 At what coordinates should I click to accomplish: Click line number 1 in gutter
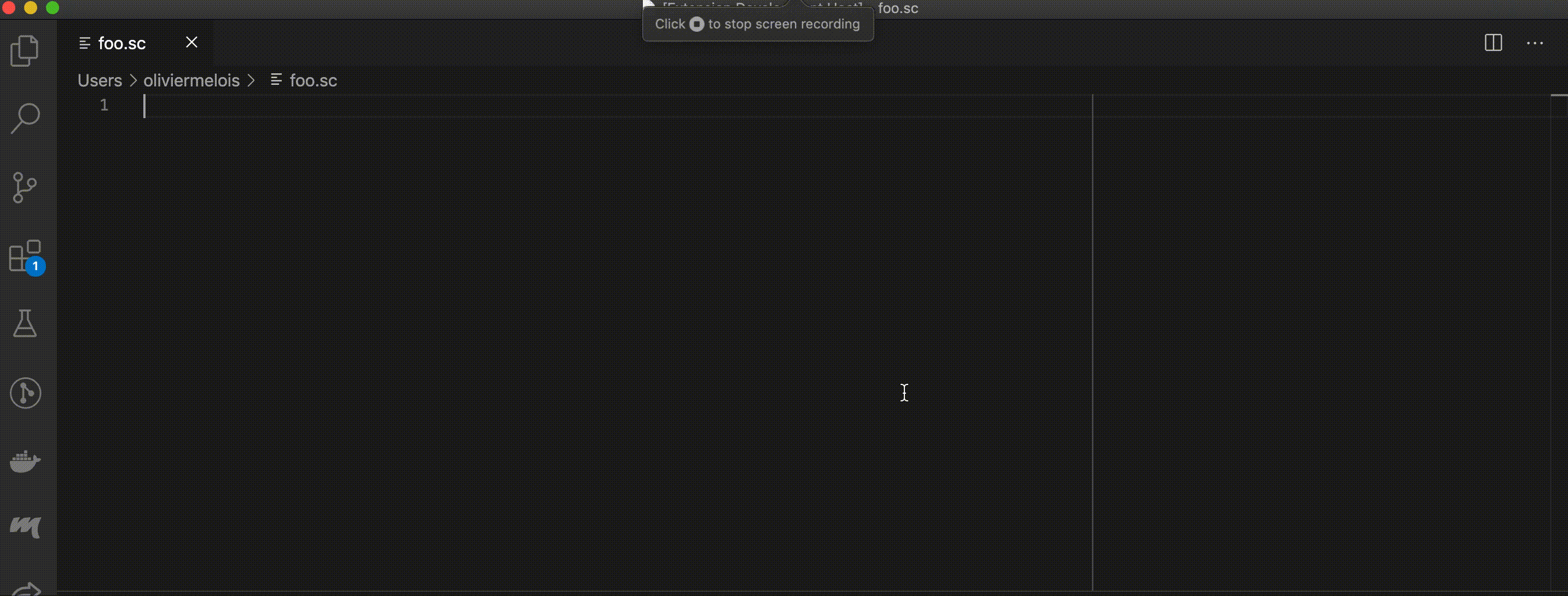tap(104, 105)
